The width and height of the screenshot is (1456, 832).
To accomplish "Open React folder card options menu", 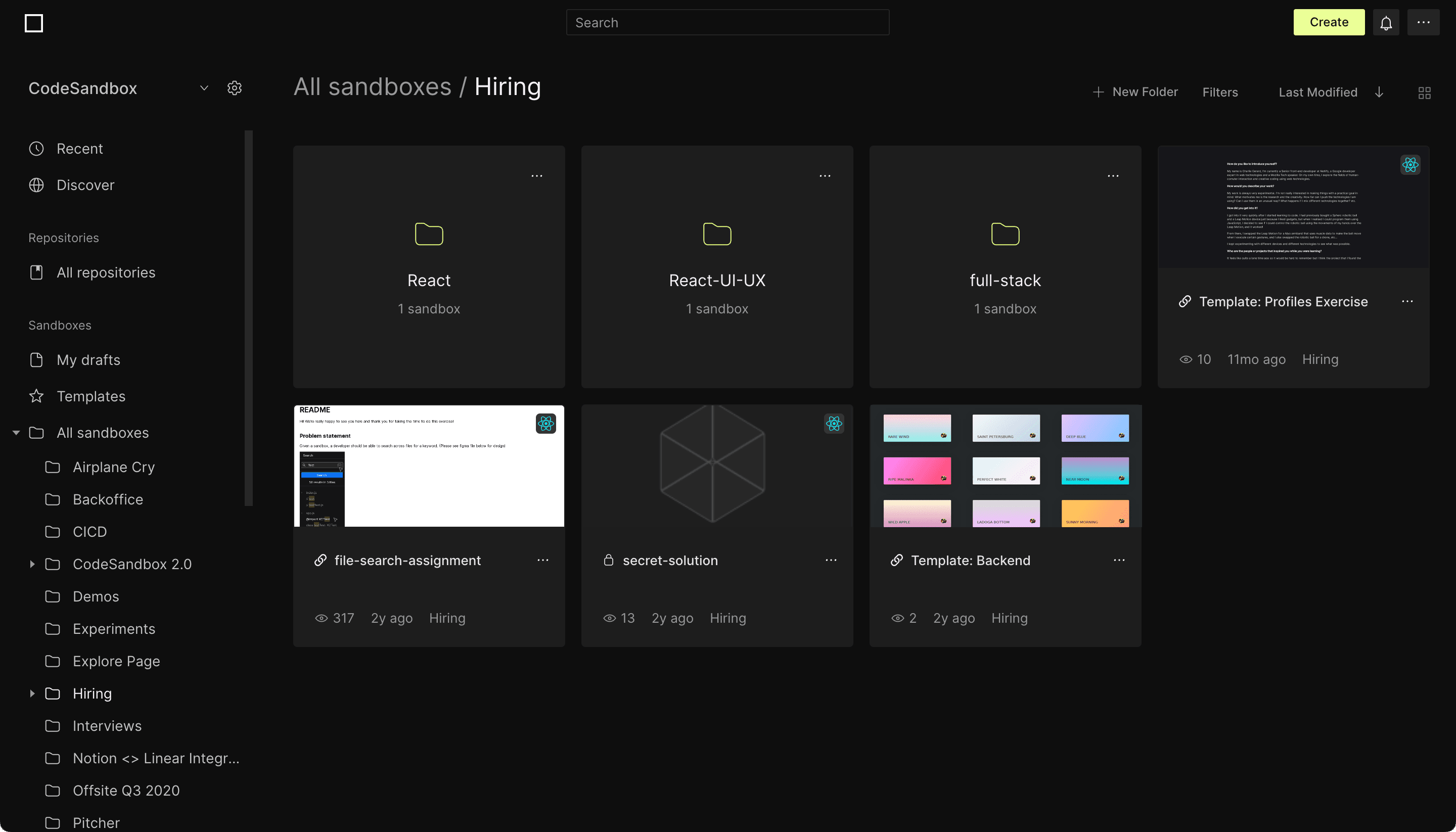I will click(x=536, y=176).
